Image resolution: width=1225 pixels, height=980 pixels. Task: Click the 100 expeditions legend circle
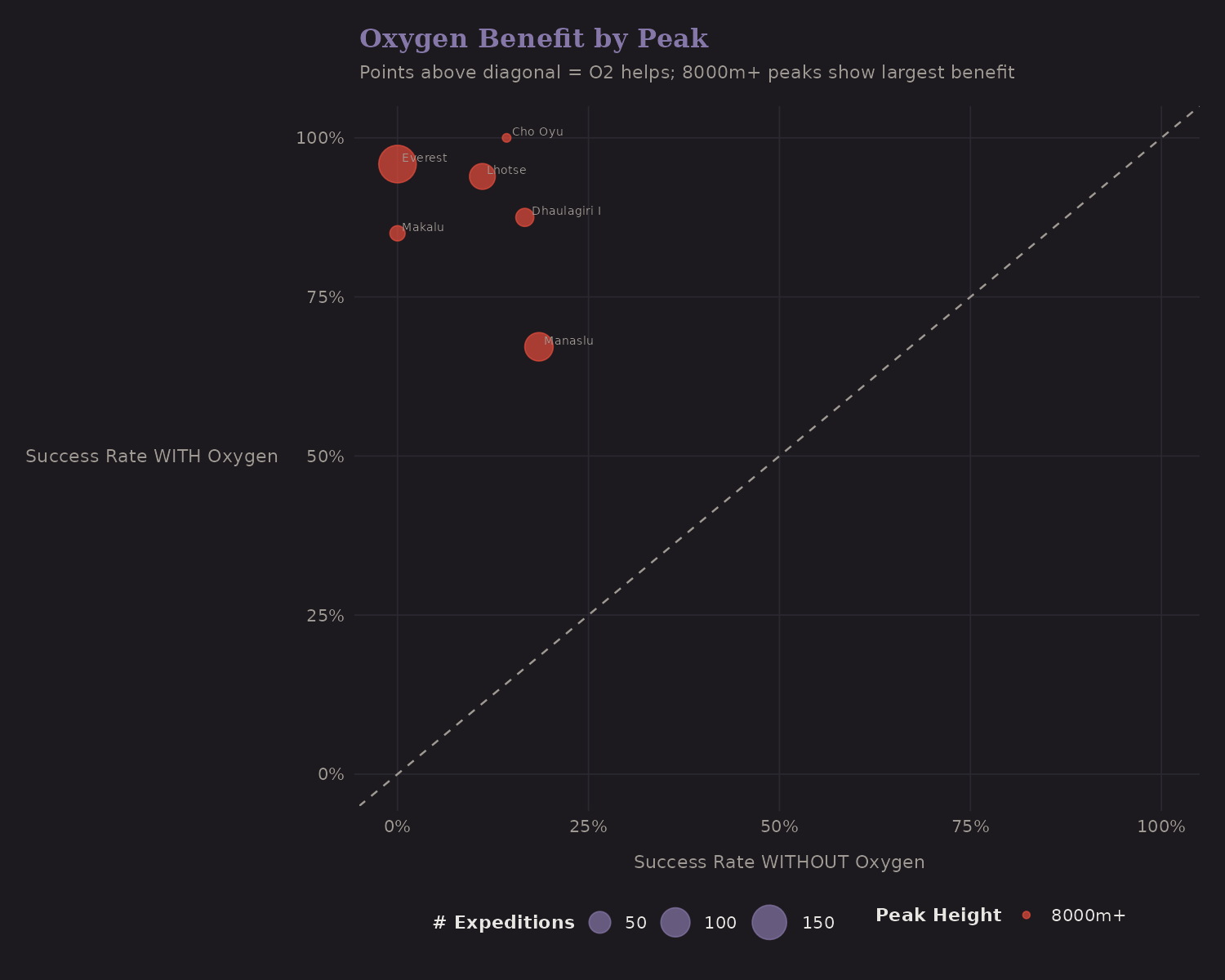tap(675, 923)
